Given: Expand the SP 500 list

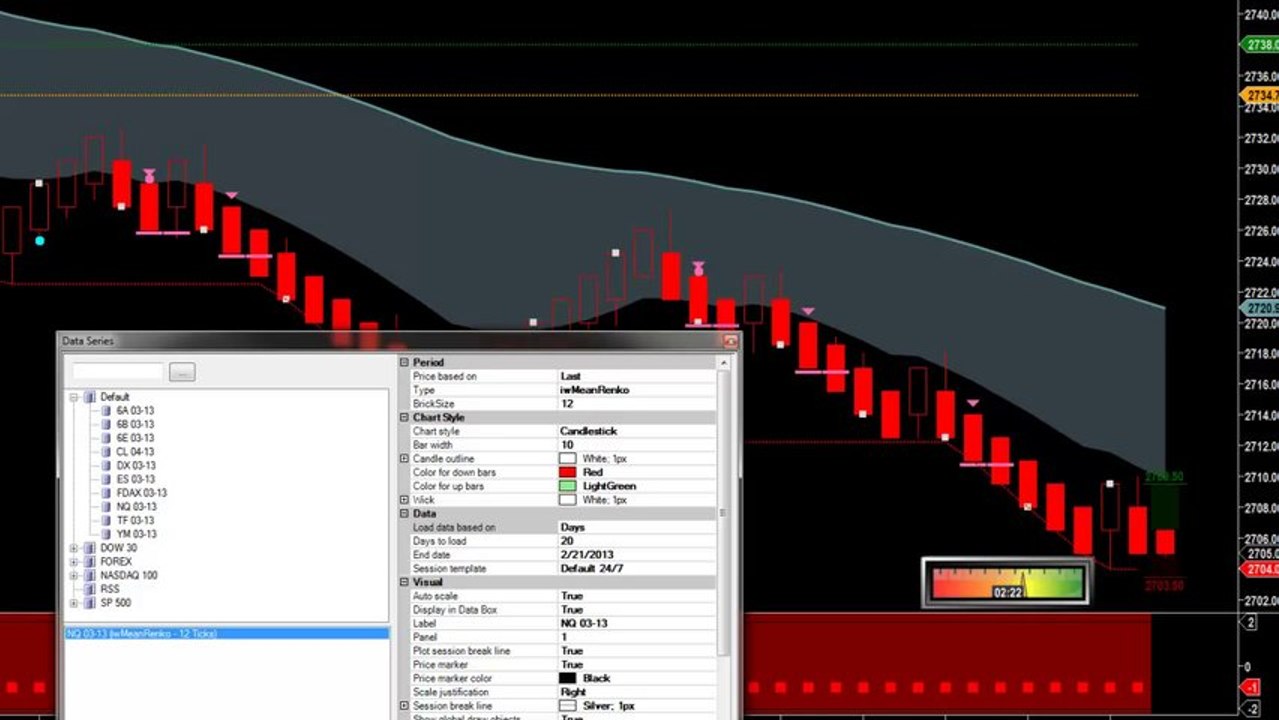Looking at the screenshot, I should coord(74,603).
